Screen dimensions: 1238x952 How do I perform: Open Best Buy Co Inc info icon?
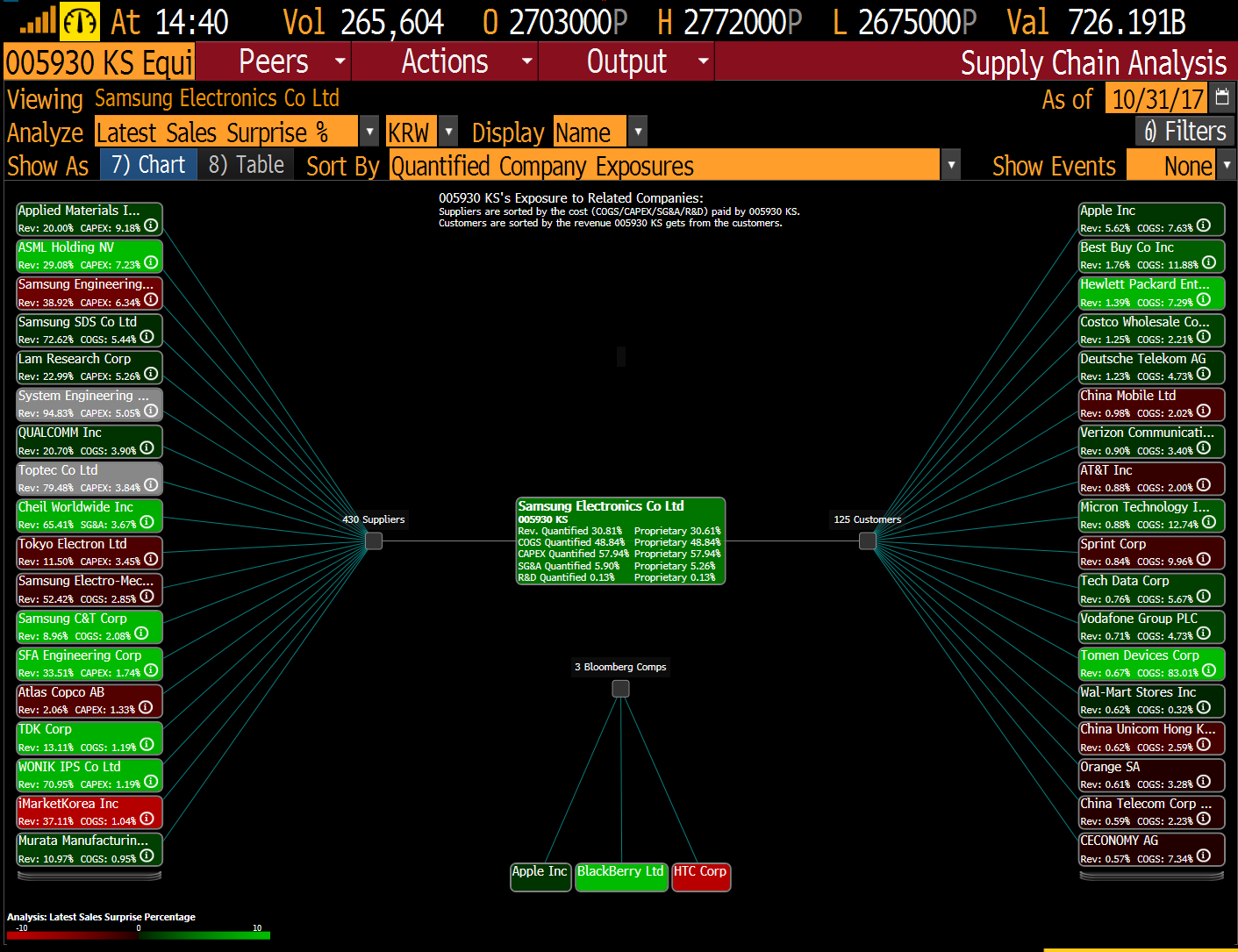pyautogui.click(x=1209, y=262)
